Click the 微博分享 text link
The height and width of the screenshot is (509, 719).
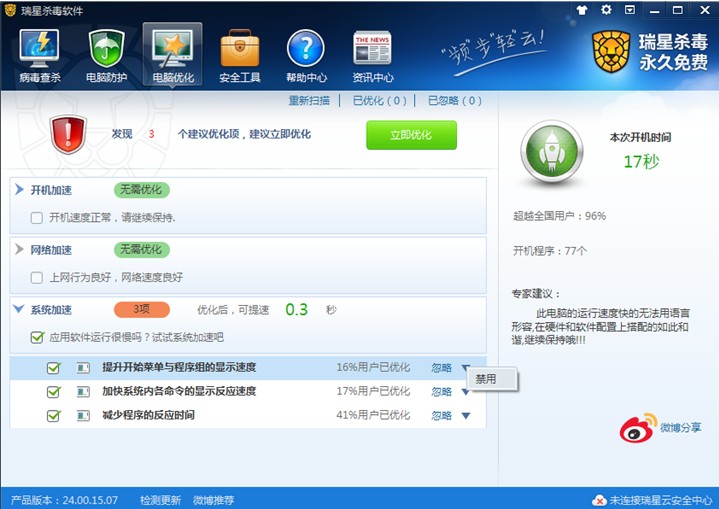tap(680, 427)
